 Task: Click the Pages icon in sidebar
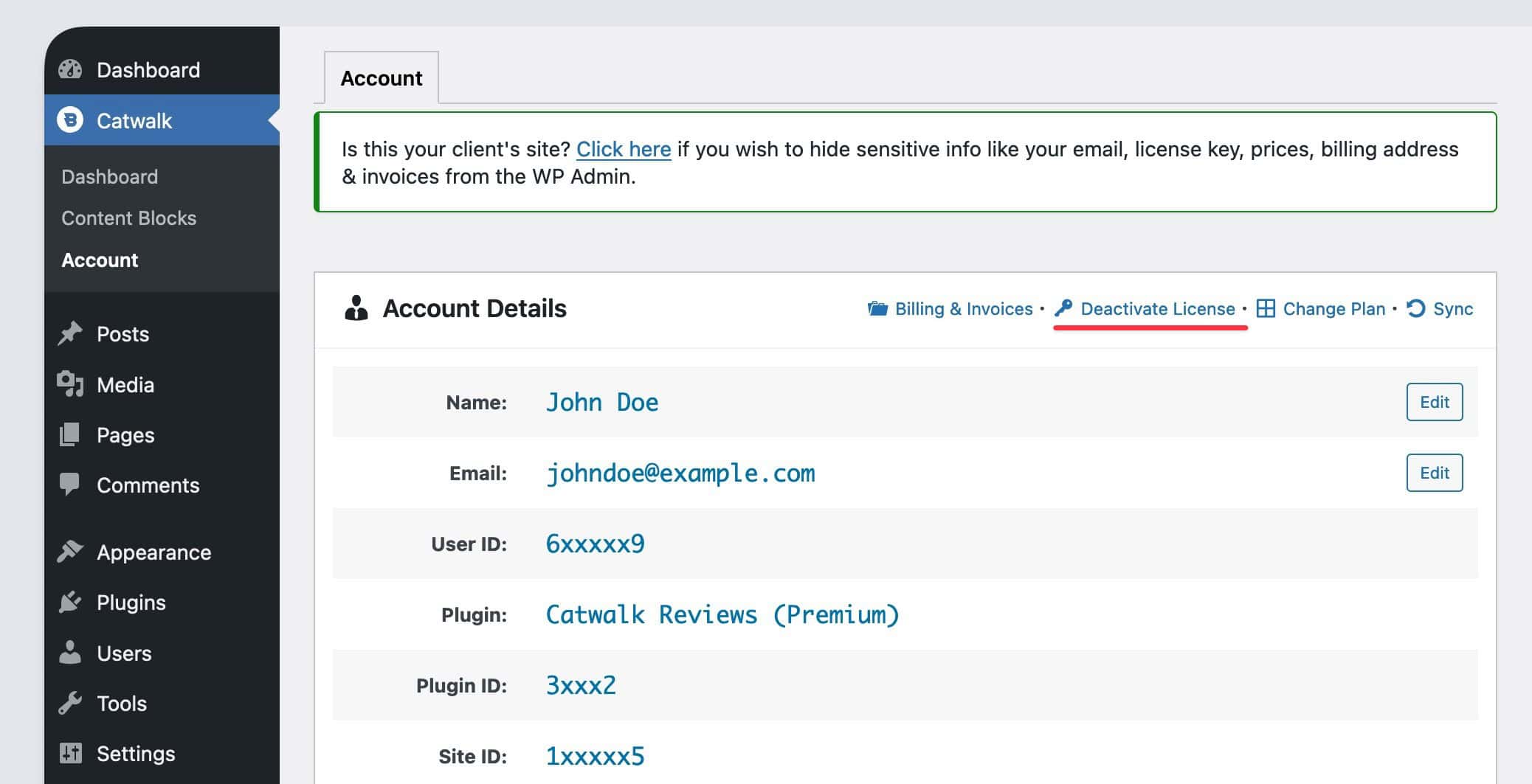69,434
